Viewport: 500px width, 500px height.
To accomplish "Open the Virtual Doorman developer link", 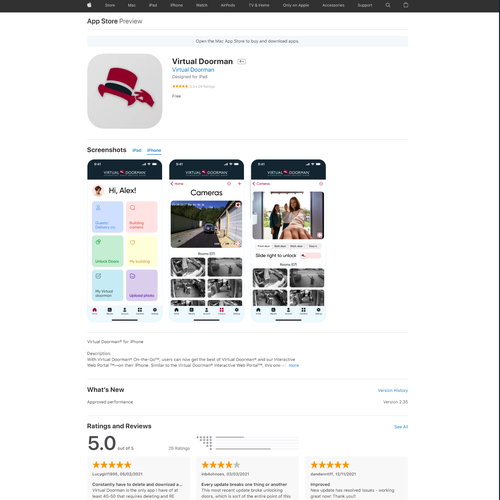I will tap(193, 70).
